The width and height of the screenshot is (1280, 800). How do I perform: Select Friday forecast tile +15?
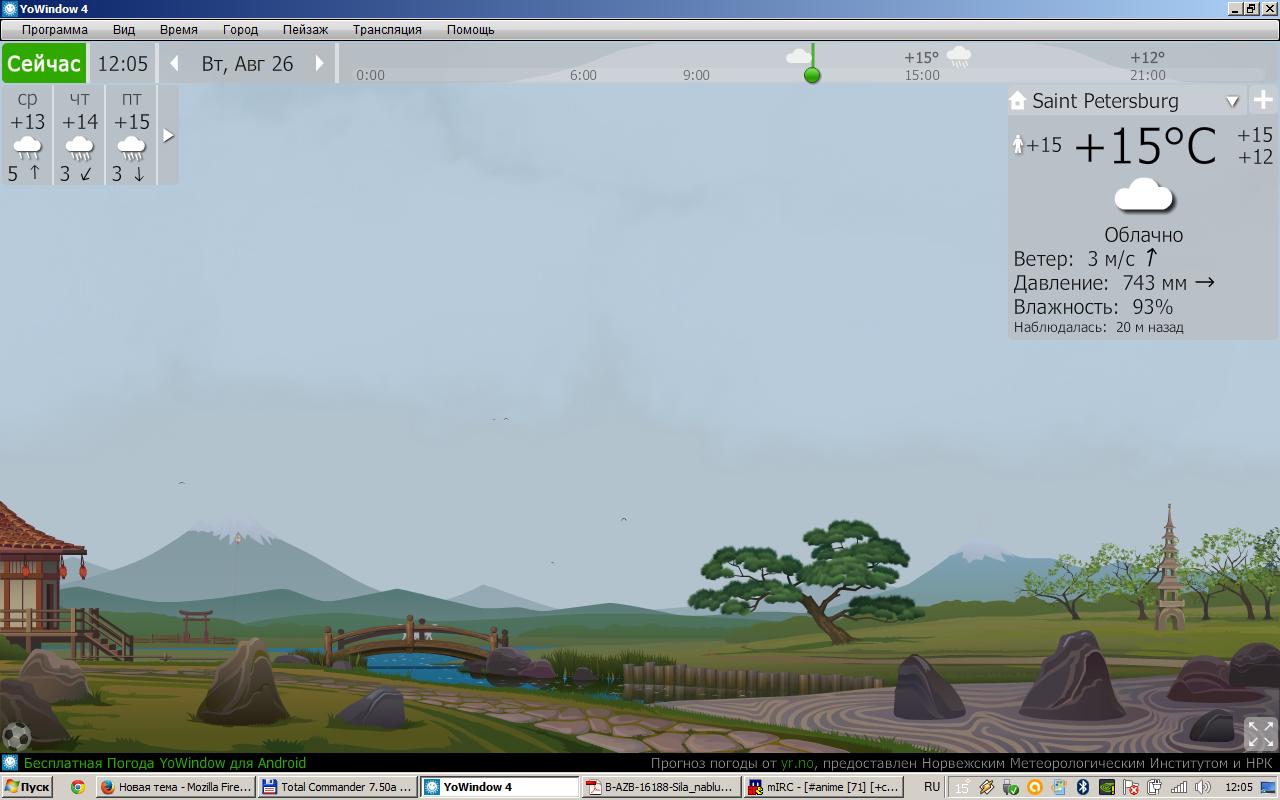(131, 135)
